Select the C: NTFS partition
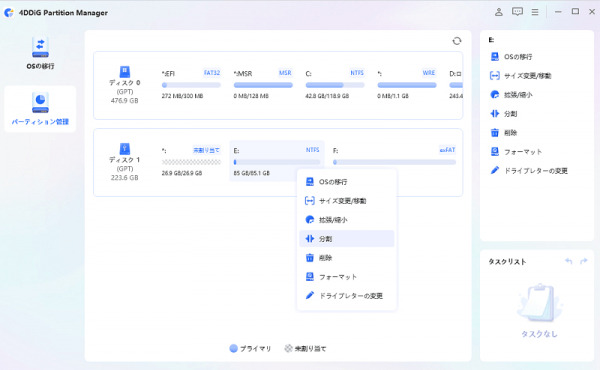Viewport: 600px width, 370px height. pyautogui.click(x=335, y=85)
